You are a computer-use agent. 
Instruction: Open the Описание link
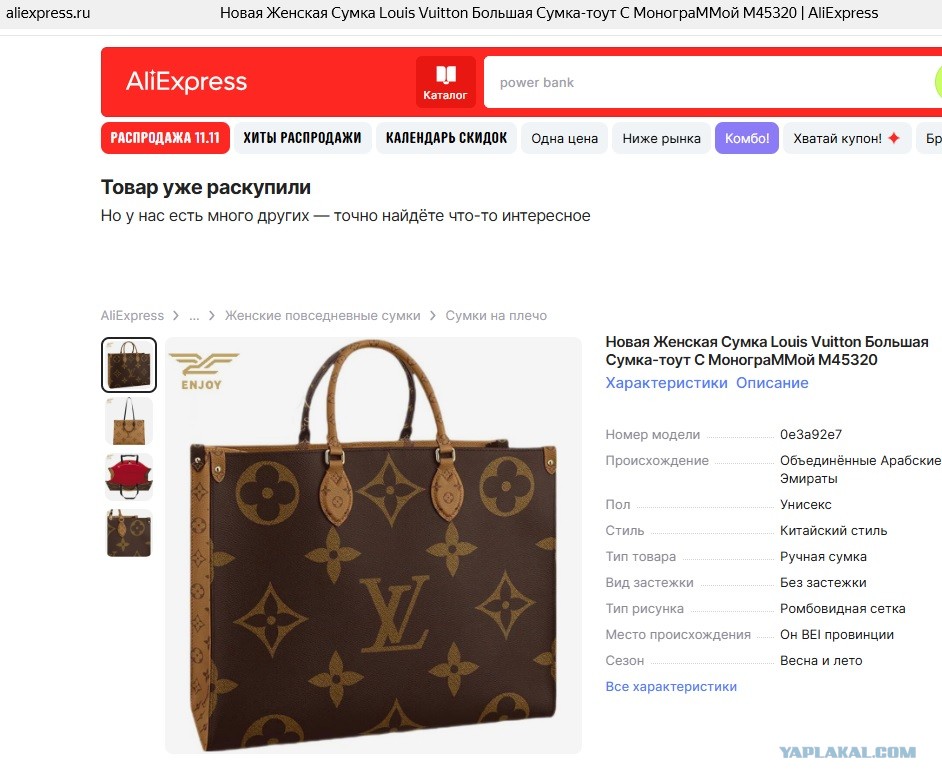pyautogui.click(x=772, y=383)
